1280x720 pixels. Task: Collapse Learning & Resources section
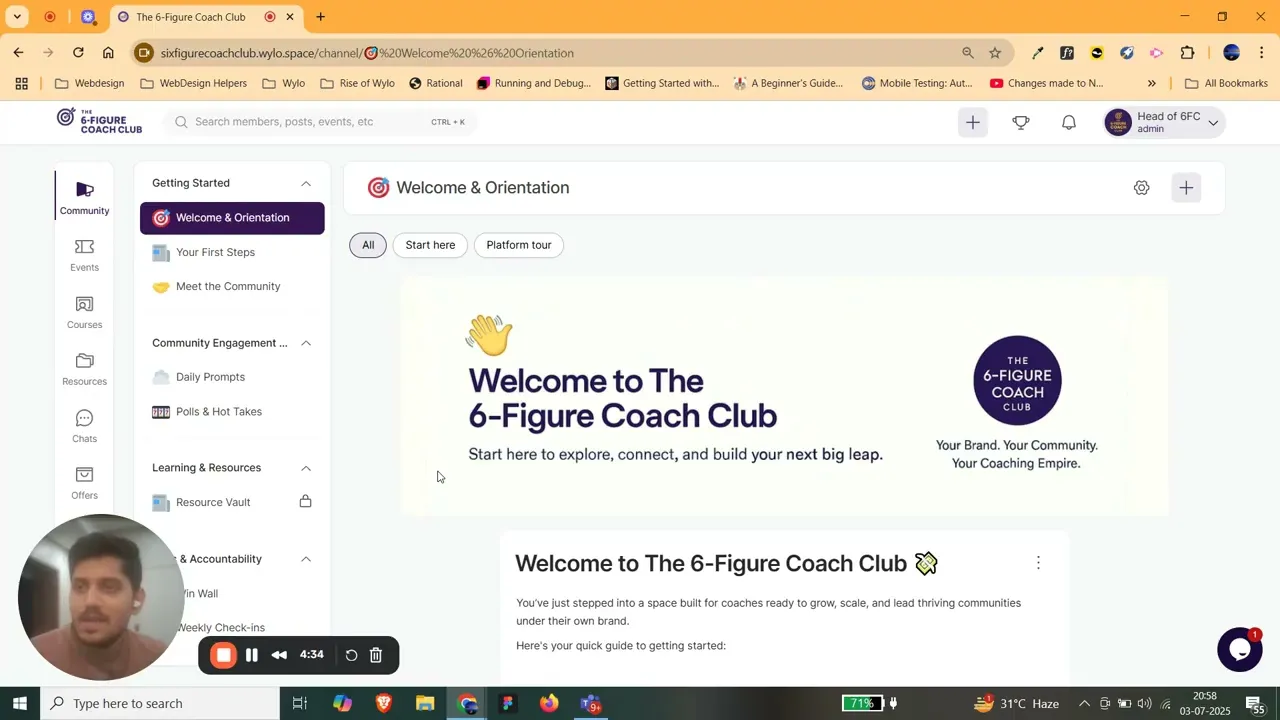pos(306,468)
